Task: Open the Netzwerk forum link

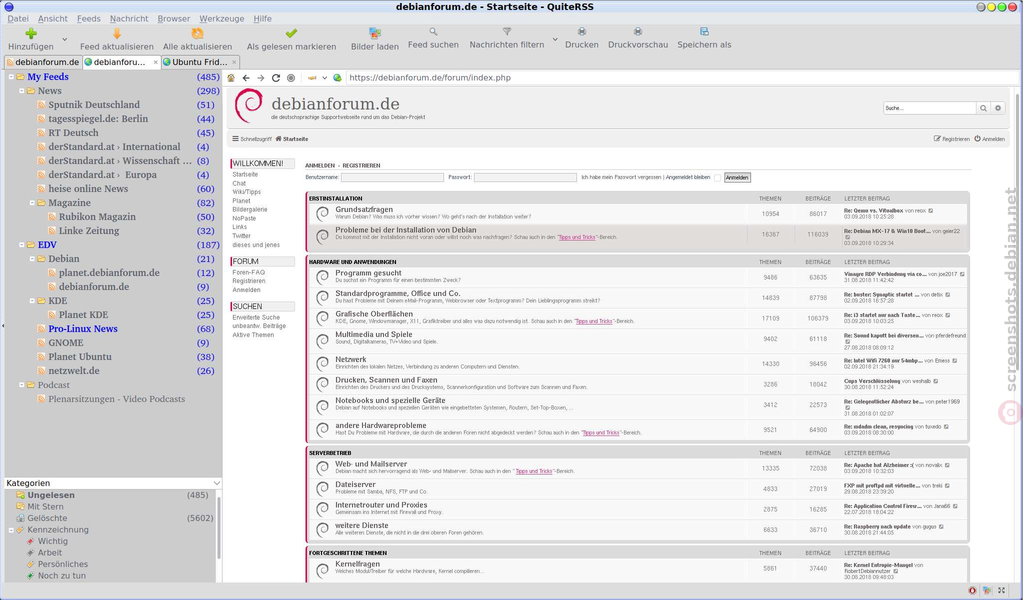Action: point(351,359)
